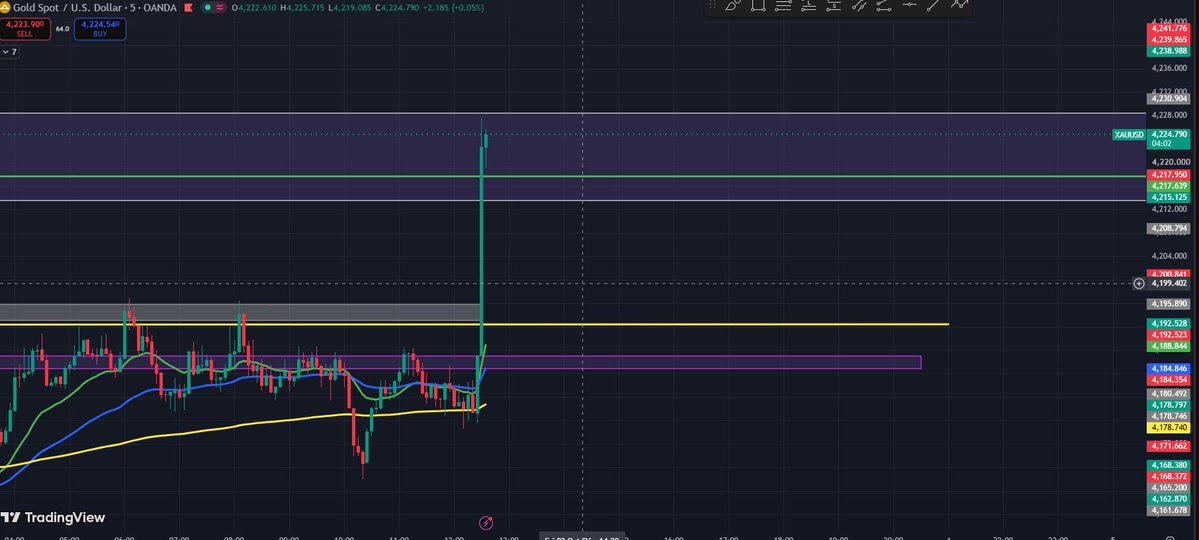Click the gray price label 4,230.904
This screenshot has height=540, width=1199.
pyautogui.click(x=1168, y=99)
